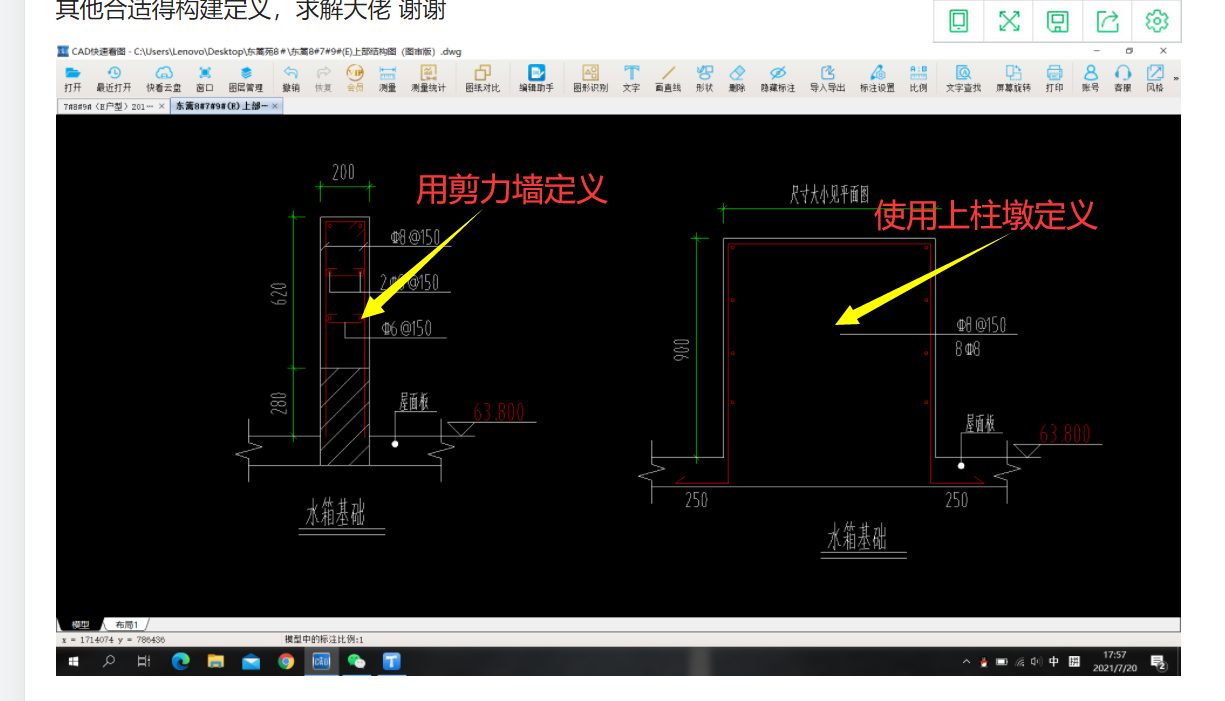
Task: Open 快看云盘 cloud drive
Action: click(x=164, y=78)
